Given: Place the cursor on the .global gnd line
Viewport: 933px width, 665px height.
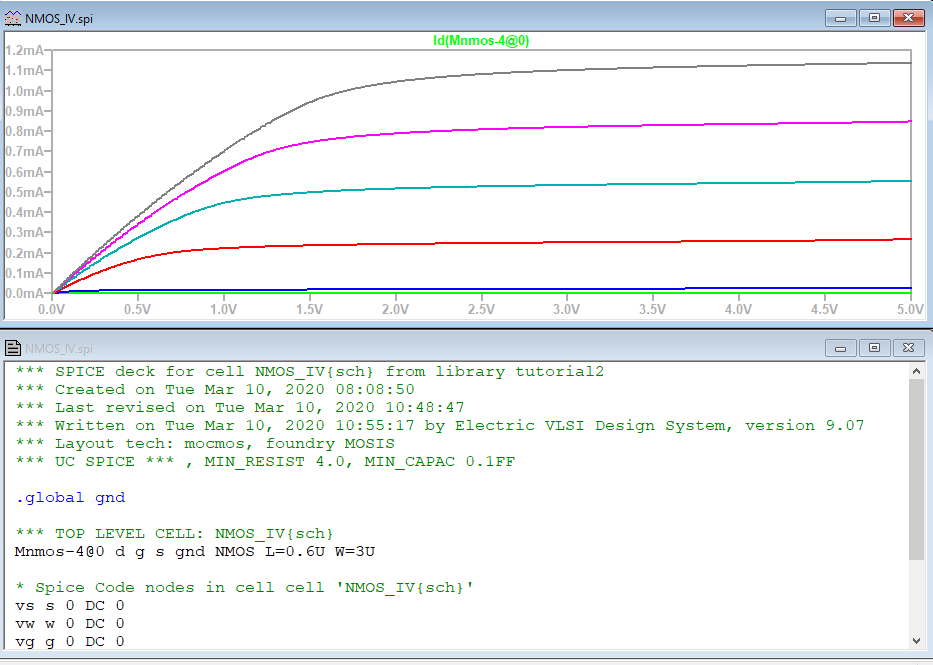Looking at the screenshot, I should click(x=70, y=497).
